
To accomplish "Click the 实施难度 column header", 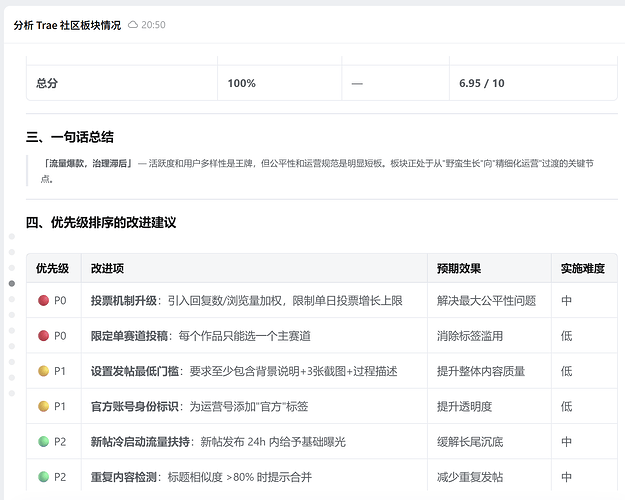I will click(583, 268).
